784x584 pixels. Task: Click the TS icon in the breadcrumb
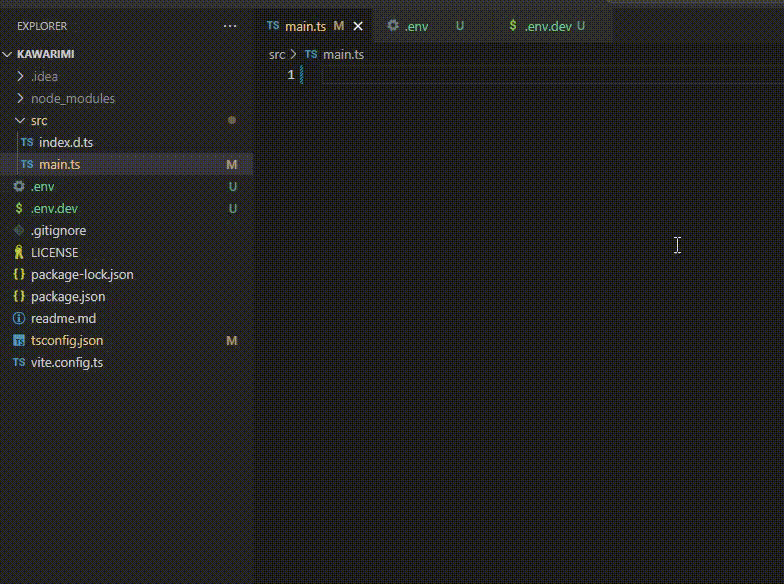tap(311, 54)
